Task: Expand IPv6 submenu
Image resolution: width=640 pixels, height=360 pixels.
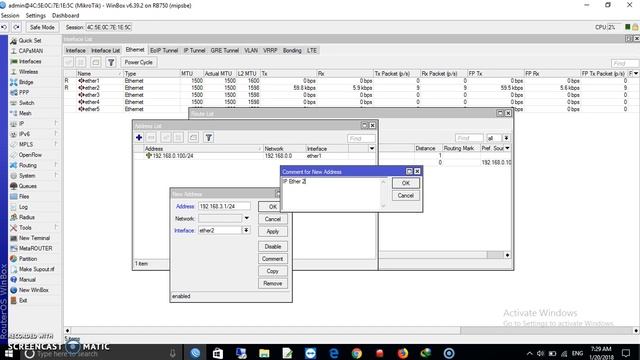Action: [56, 134]
